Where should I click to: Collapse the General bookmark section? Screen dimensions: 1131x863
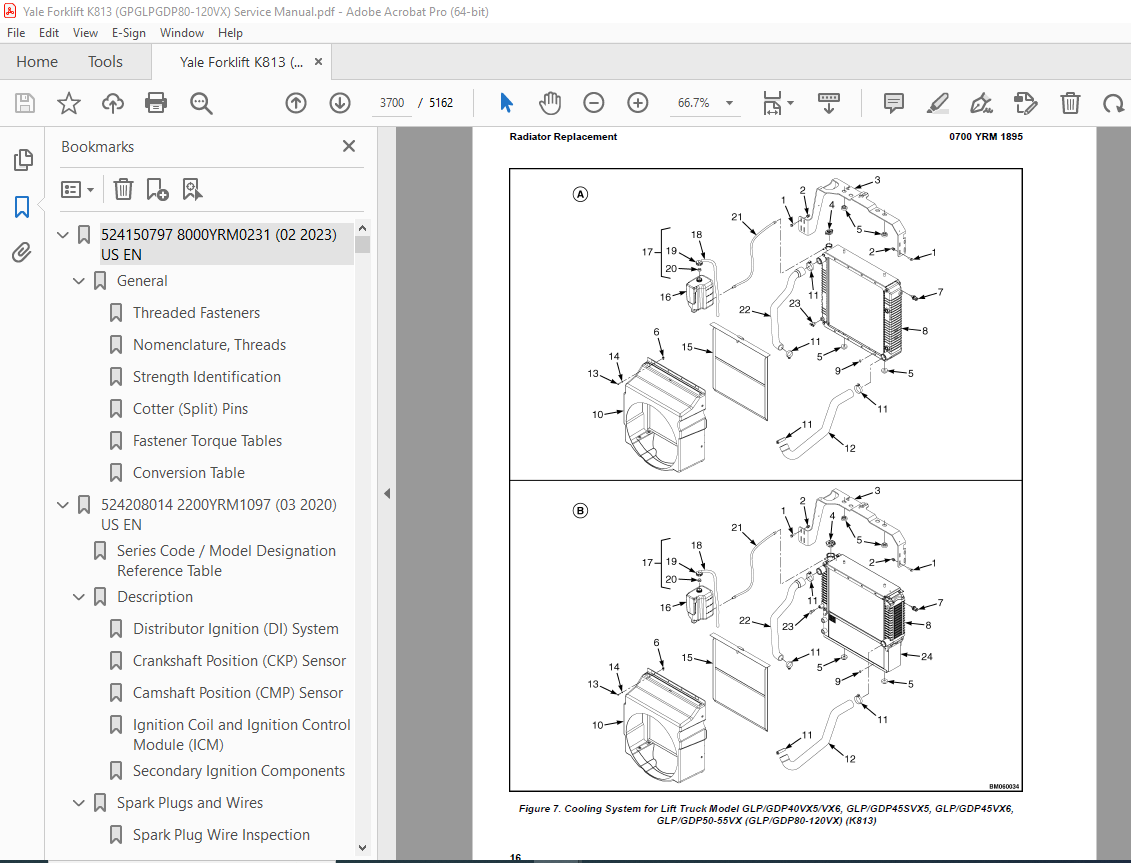point(79,281)
